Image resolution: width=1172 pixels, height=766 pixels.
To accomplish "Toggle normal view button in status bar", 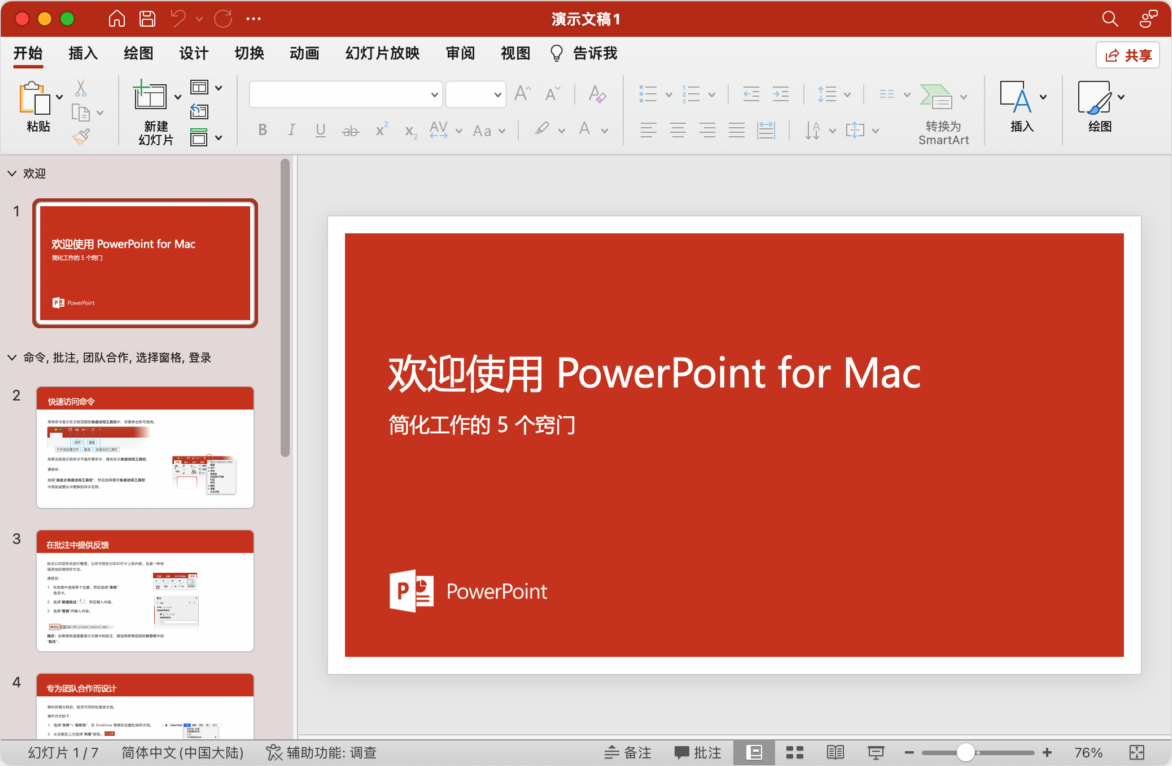I will coord(754,752).
